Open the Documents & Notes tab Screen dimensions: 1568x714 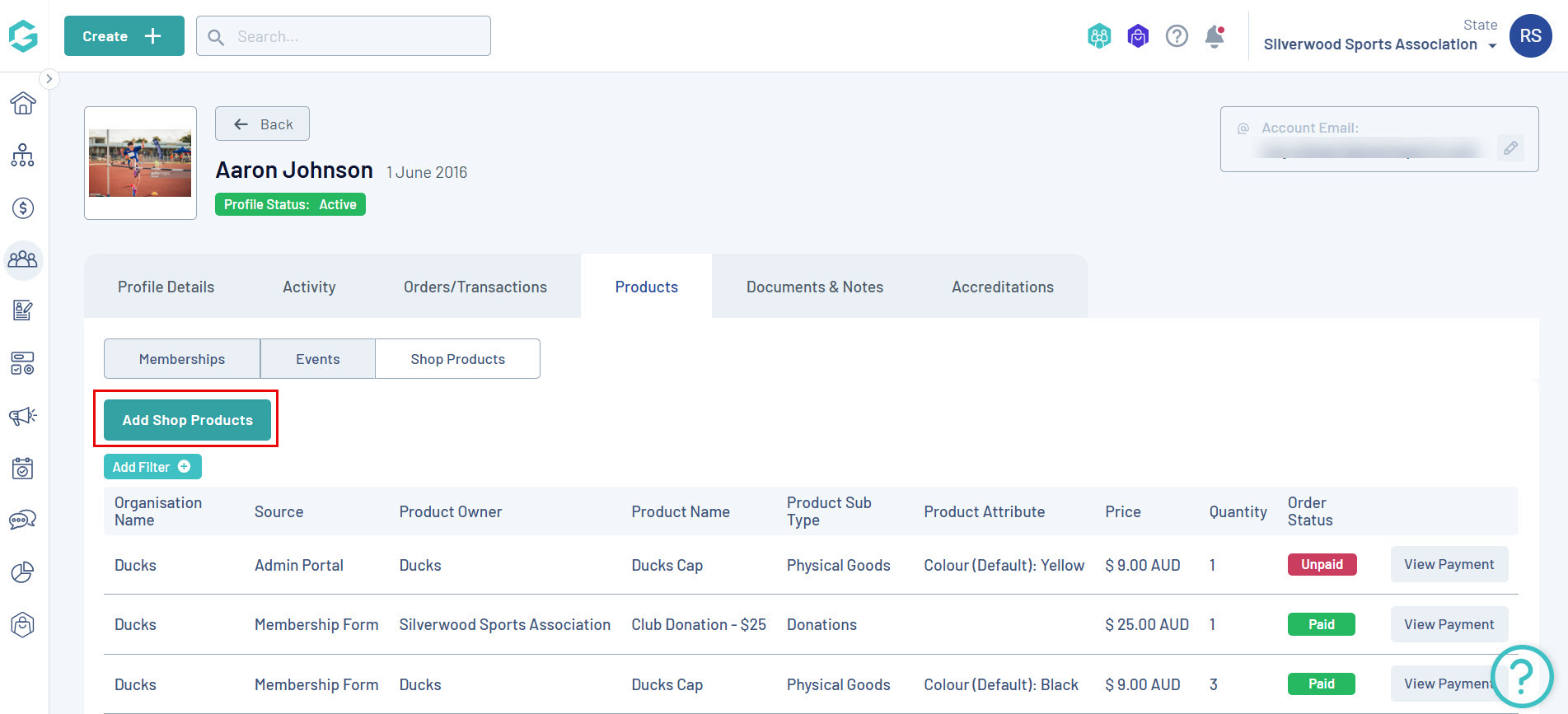pyautogui.click(x=814, y=287)
